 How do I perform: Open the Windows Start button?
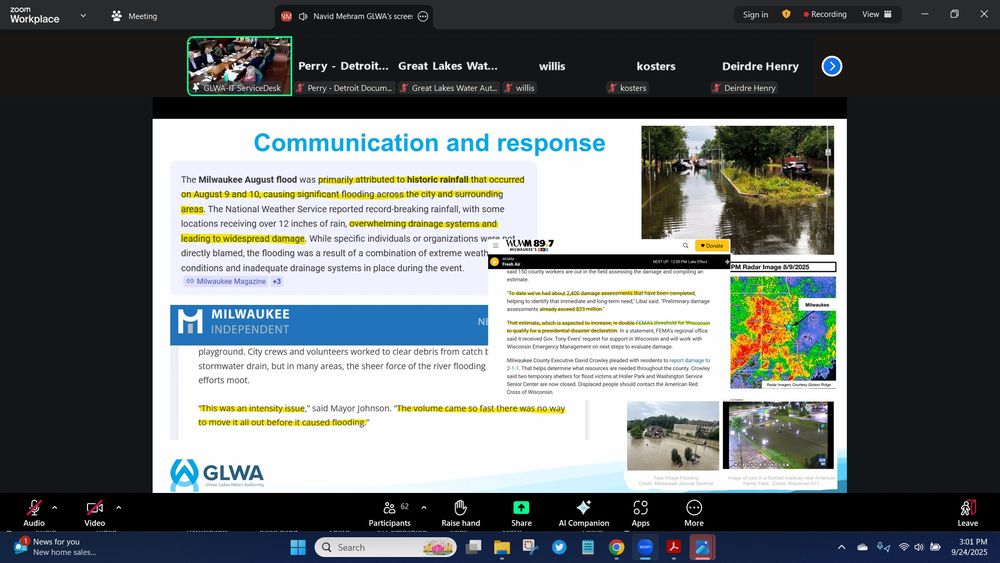click(x=298, y=547)
